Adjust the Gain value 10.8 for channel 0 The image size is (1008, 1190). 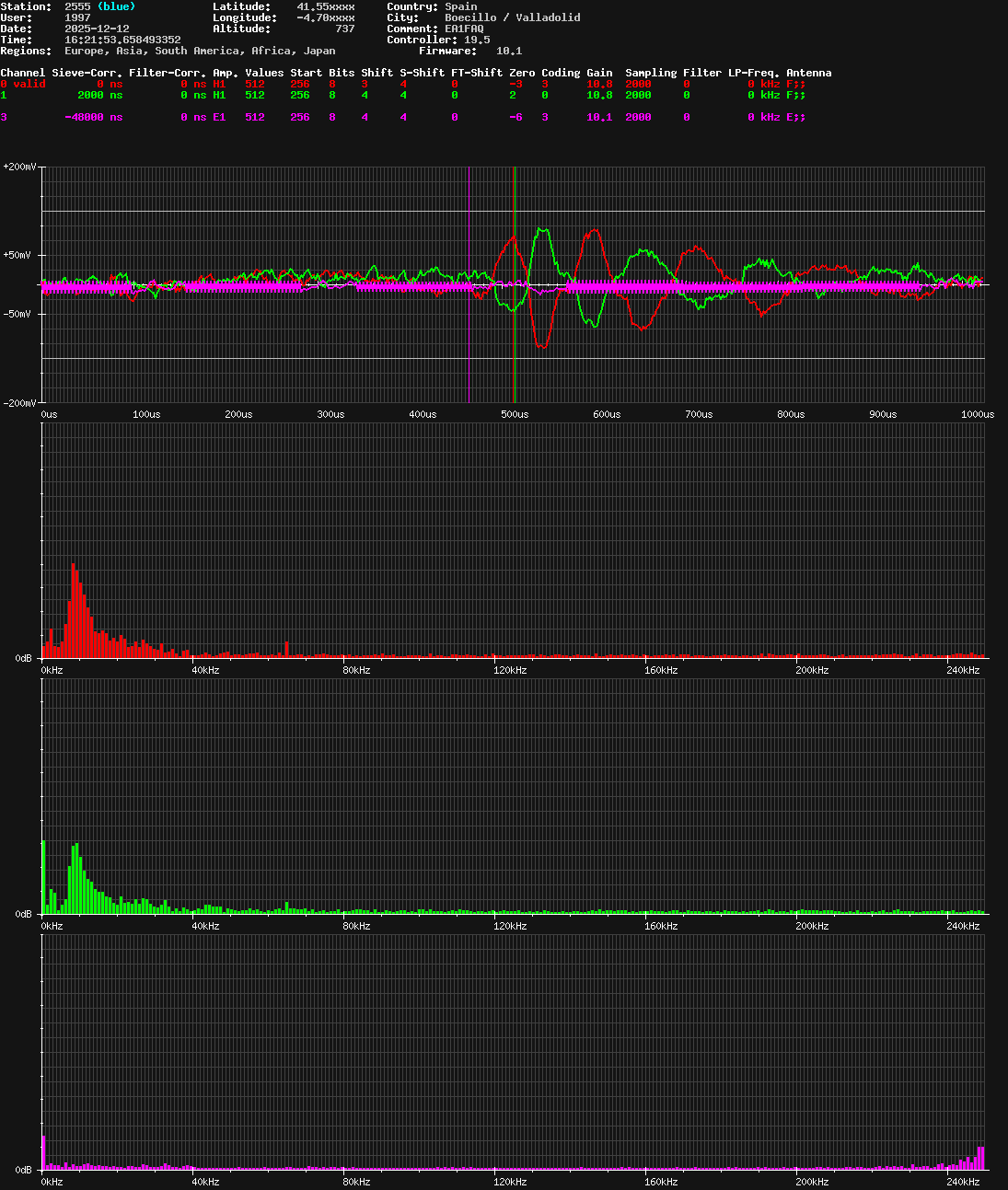[x=598, y=84]
